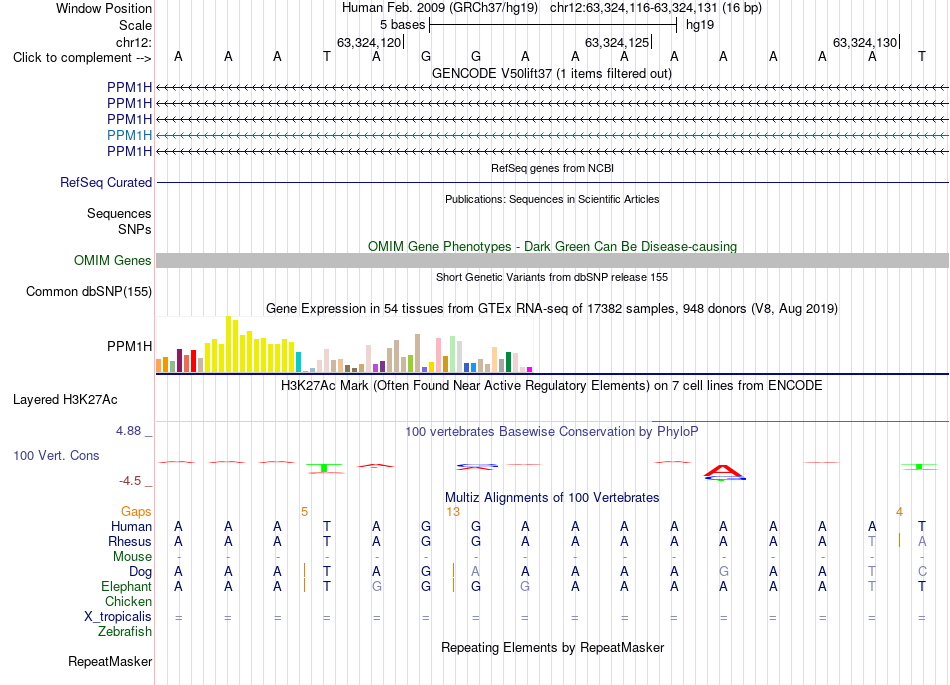The height and width of the screenshot is (685, 950).
Task: Click the Gaps row label
Action: coord(136,512)
